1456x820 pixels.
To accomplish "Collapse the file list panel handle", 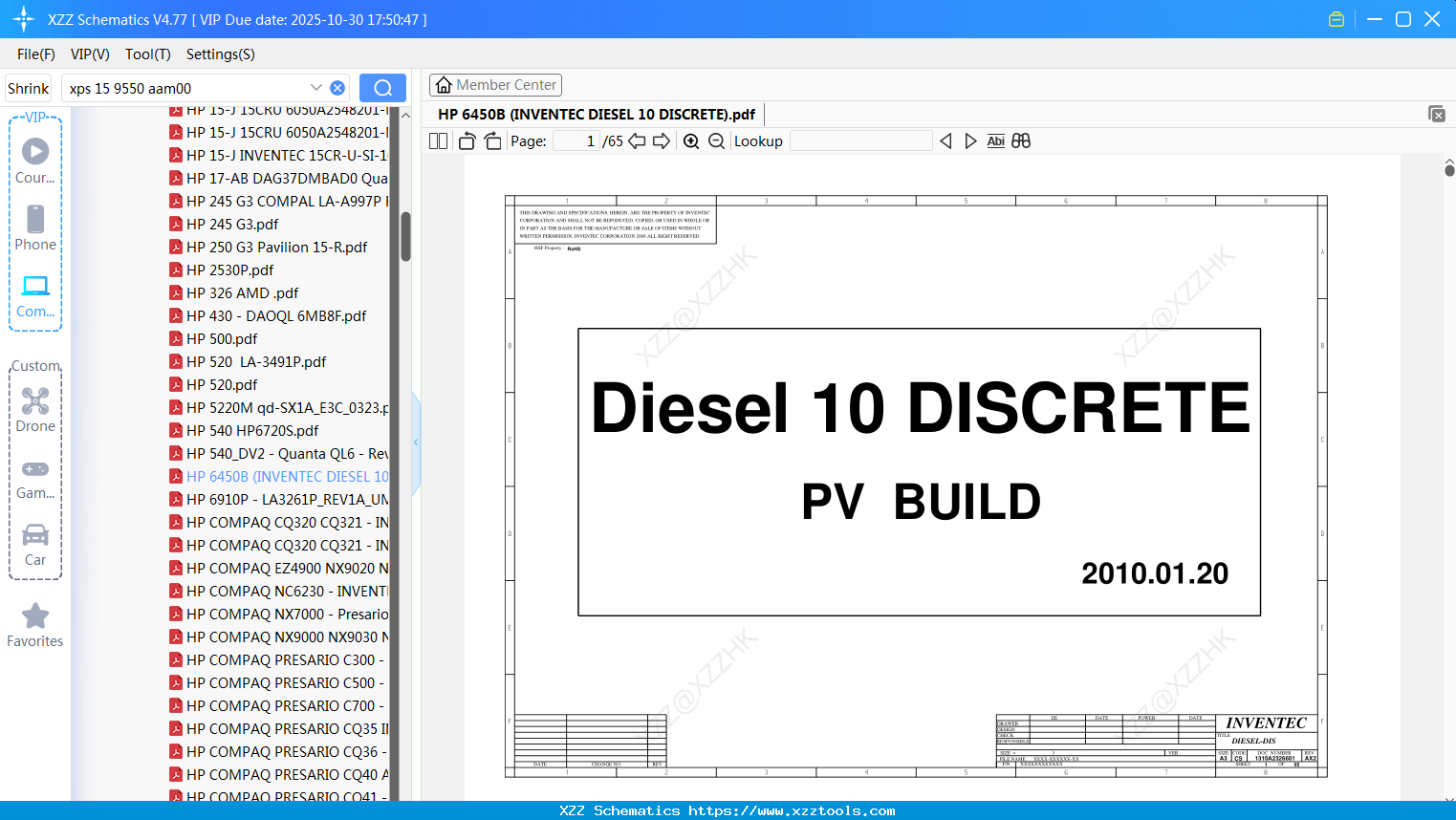I will pyautogui.click(x=416, y=442).
